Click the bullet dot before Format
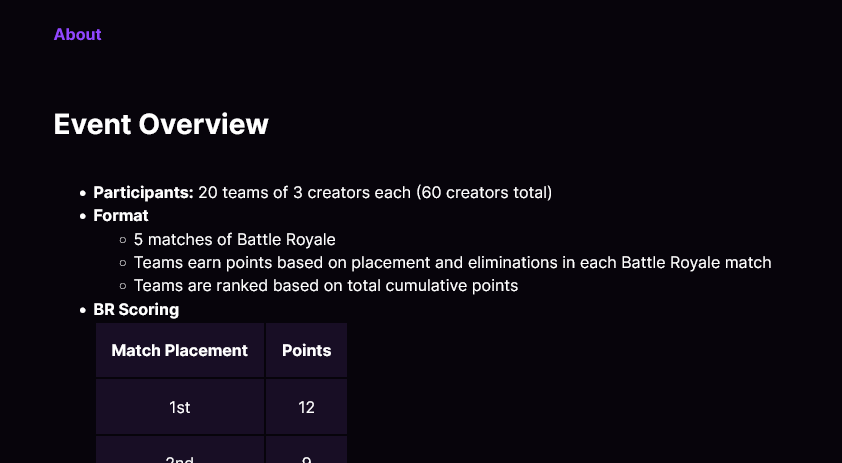The image size is (842, 463). (82, 216)
